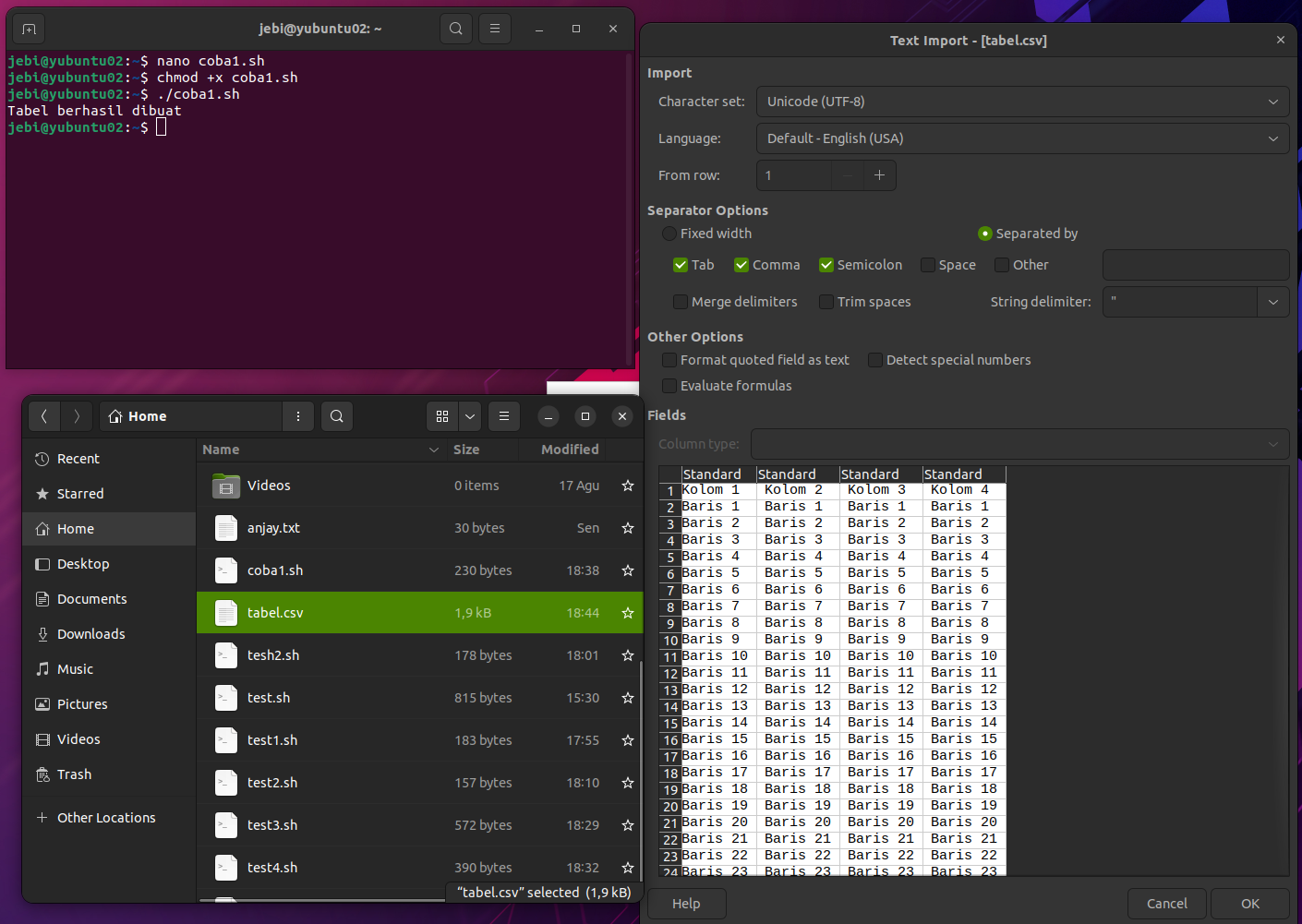The width and height of the screenshot is (1302, 924).
Task: Star the test1.sh file
Action: (628, 740)
